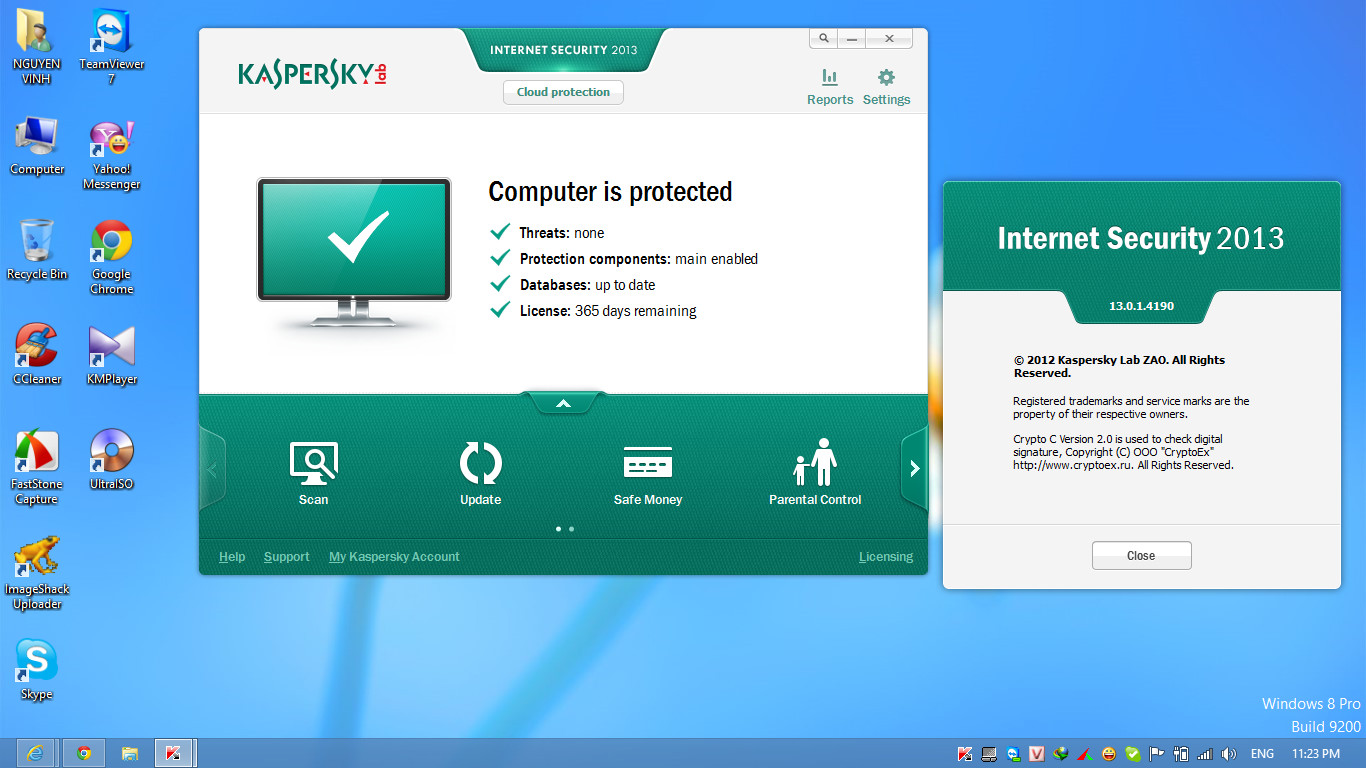Screen dimensions: 1366x768
Task: Select the ImageShack Uploader desktop shortcut
Action: point(37,572)
